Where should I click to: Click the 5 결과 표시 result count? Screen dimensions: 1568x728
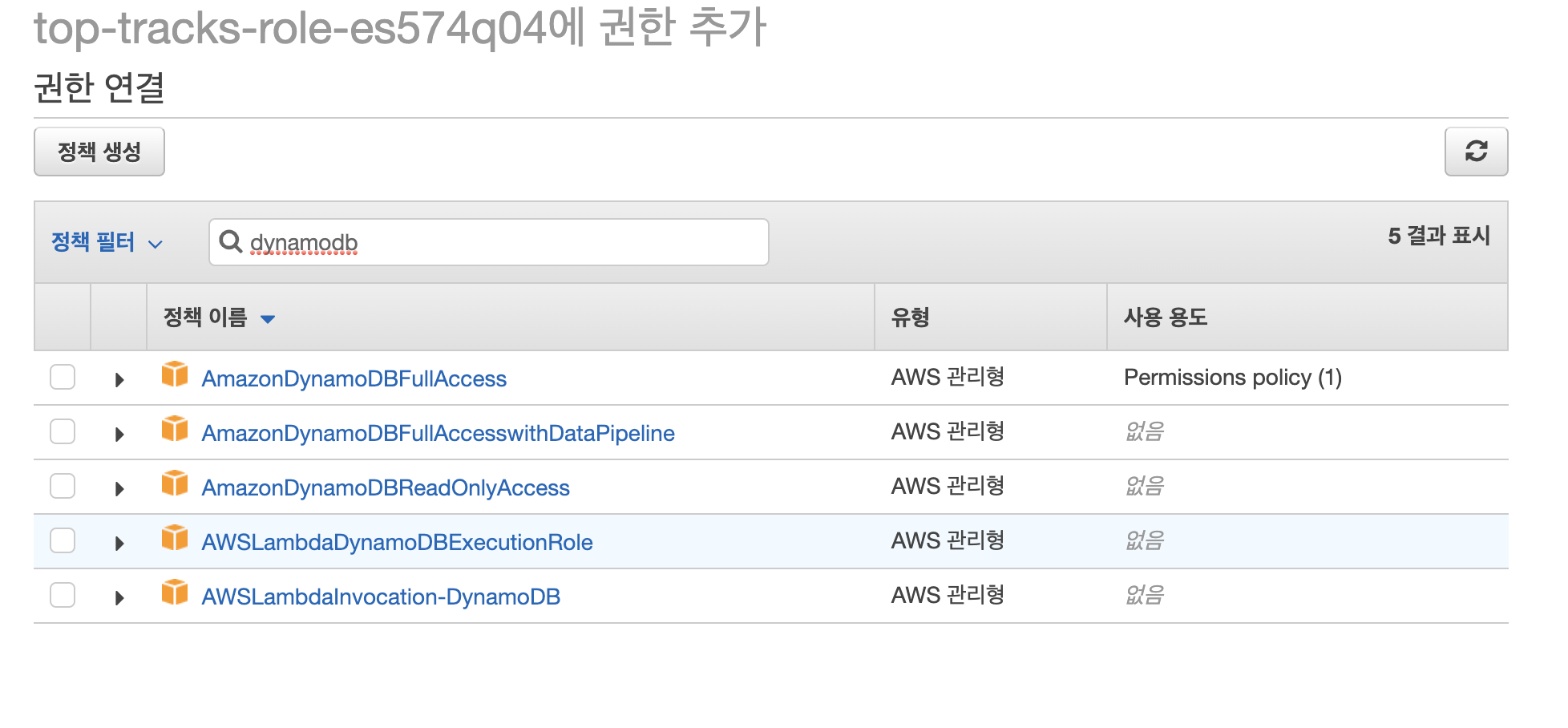tap(1439, 236)
